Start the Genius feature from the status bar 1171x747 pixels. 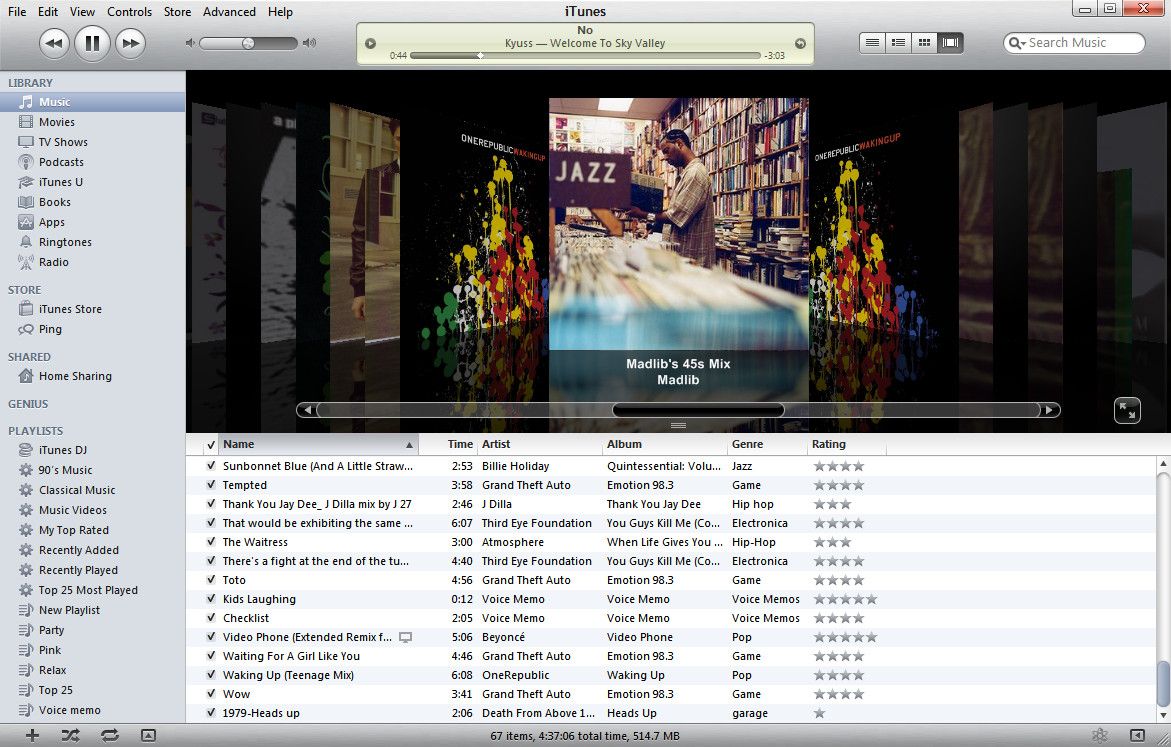pyautogui.click(x=1098, y=735)
